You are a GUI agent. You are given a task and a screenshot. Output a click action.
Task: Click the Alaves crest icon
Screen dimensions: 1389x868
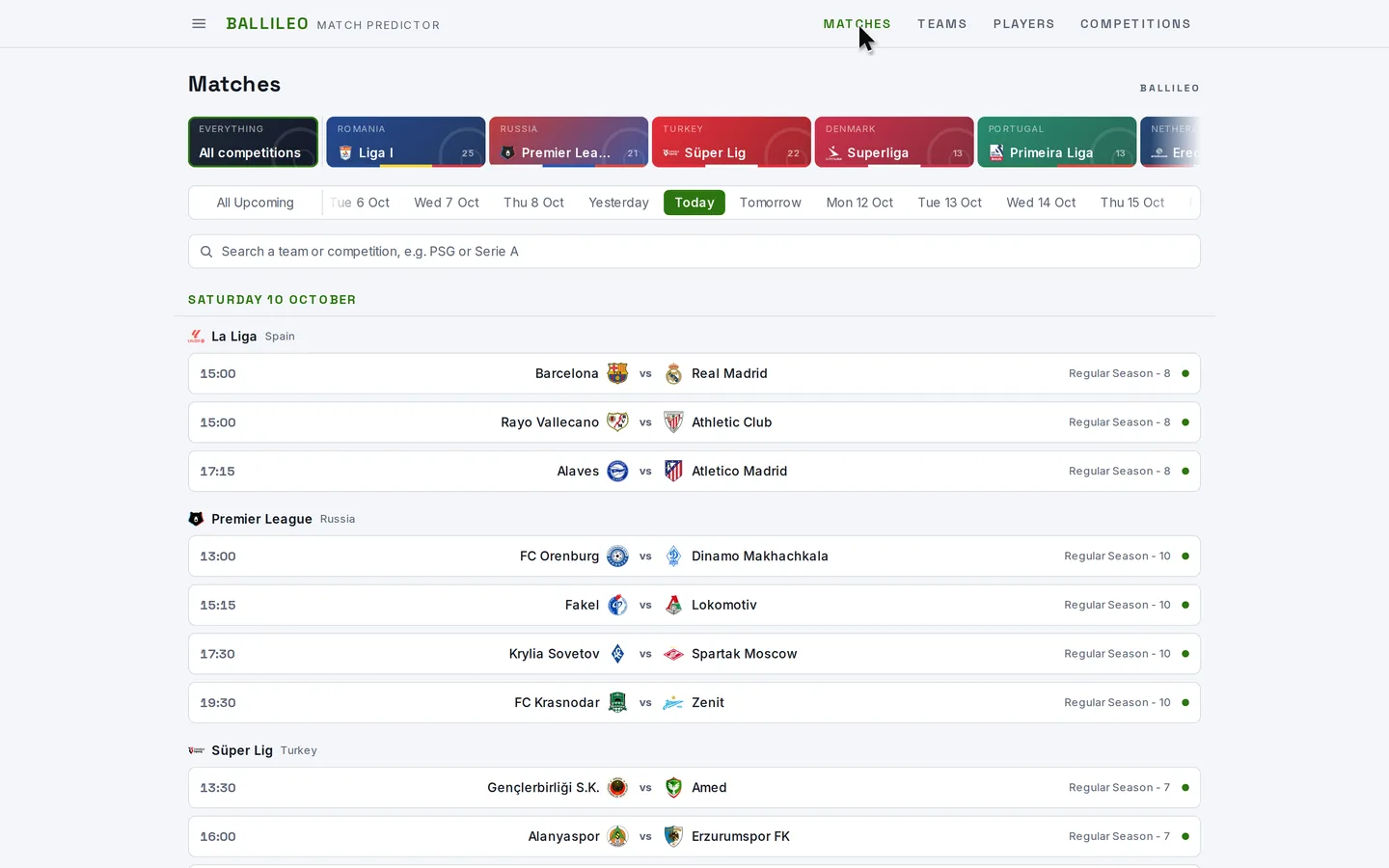pos(617,471)
